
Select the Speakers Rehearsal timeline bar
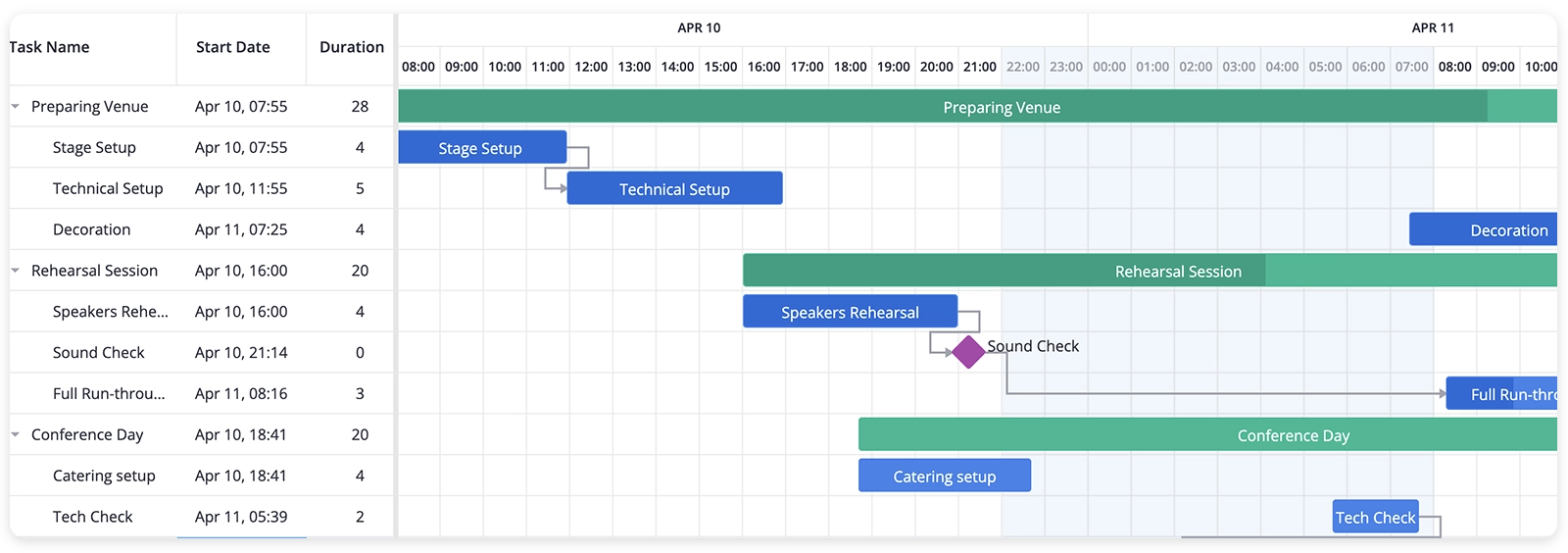pos(850,312)
